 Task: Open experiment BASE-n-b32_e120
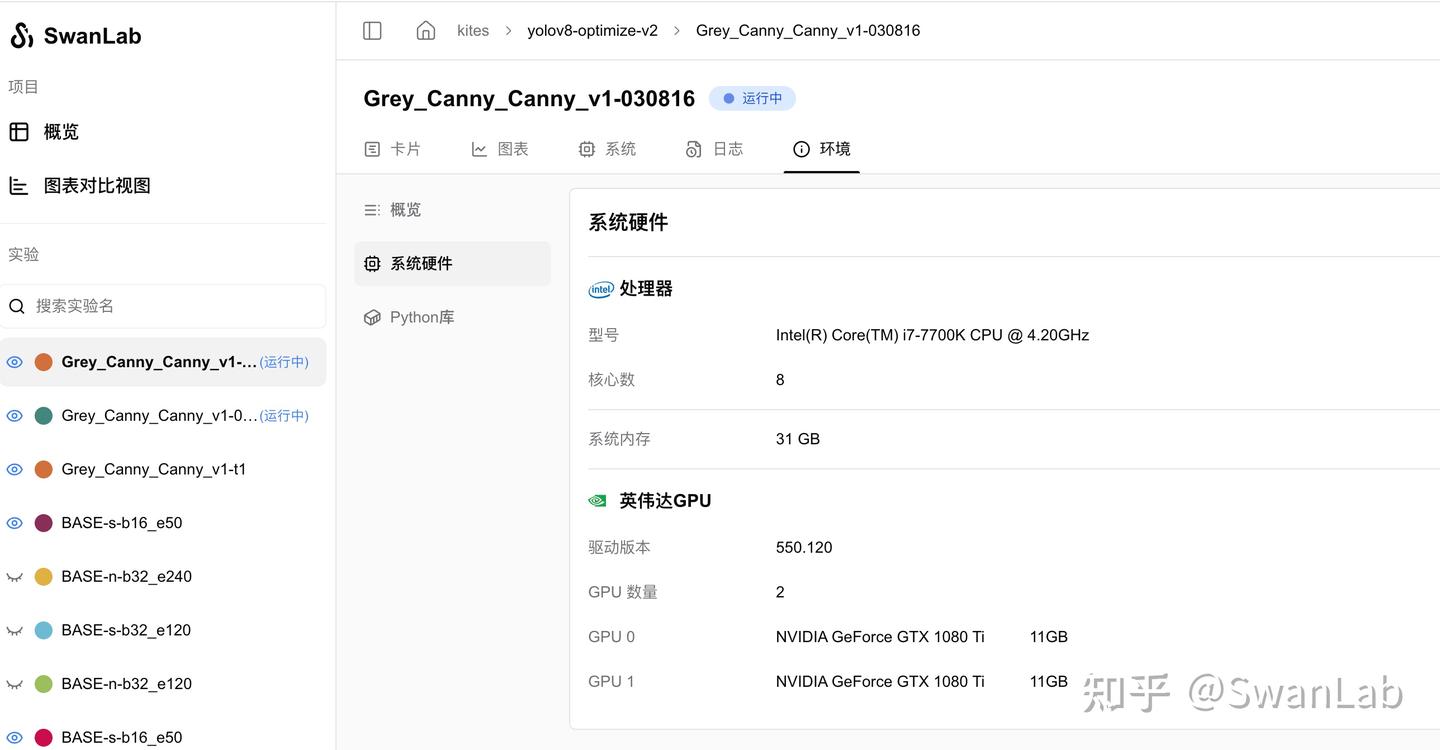coord(126,685)
